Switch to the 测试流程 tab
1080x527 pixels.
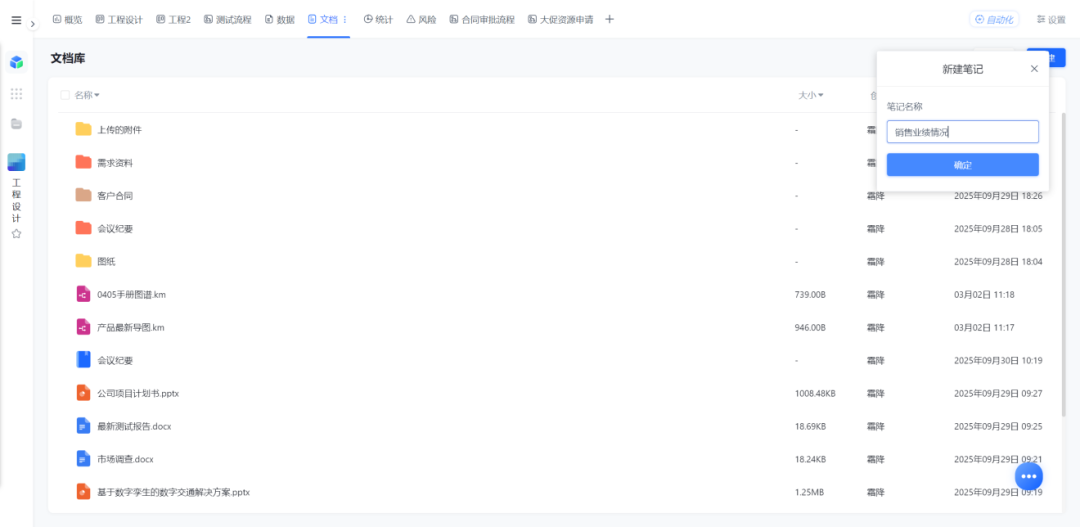coord(227,20)
